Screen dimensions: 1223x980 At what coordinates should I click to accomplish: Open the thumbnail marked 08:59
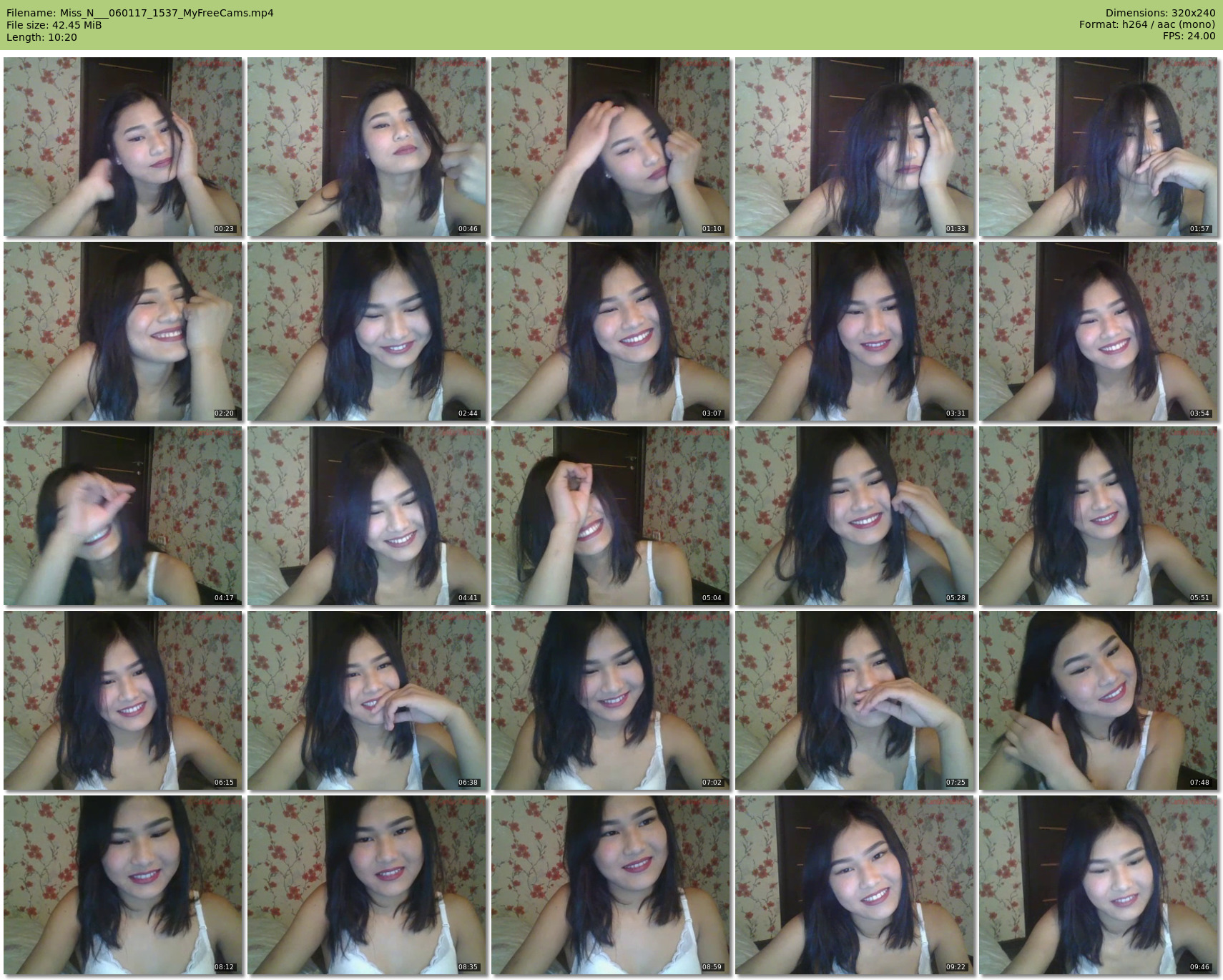pyautogui.click(x=611, y=885)
